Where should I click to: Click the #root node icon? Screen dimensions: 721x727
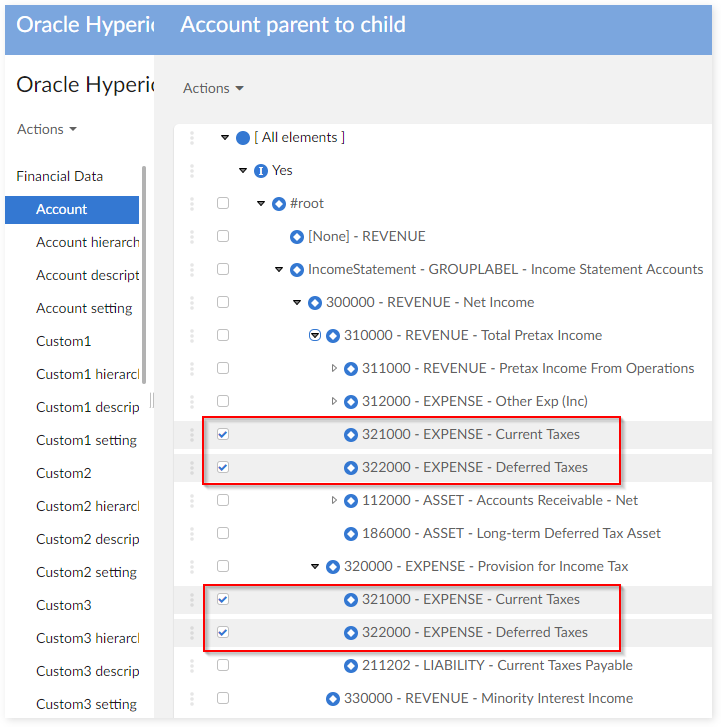click(x=279, y=204)
